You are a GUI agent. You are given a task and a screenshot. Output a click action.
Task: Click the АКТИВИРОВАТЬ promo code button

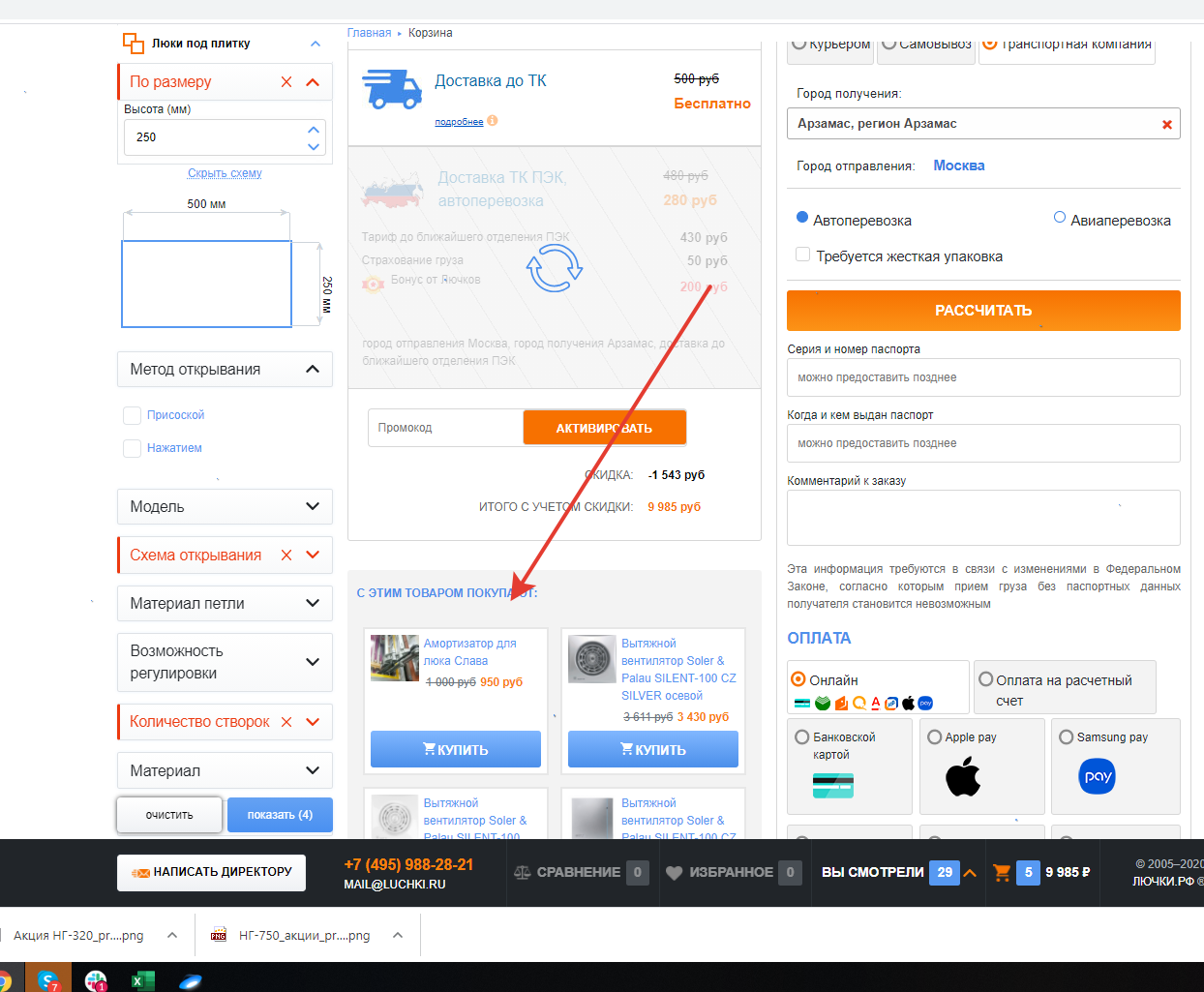coord(604,428)
